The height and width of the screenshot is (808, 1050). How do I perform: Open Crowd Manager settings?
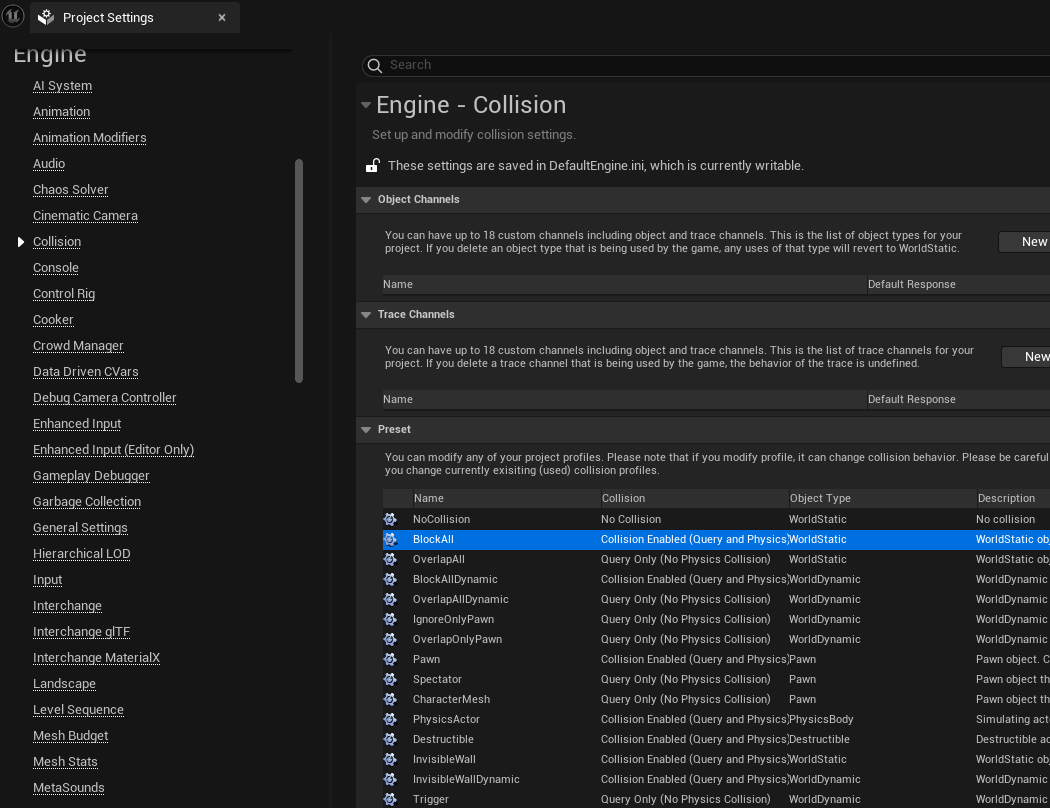[78, 346]
